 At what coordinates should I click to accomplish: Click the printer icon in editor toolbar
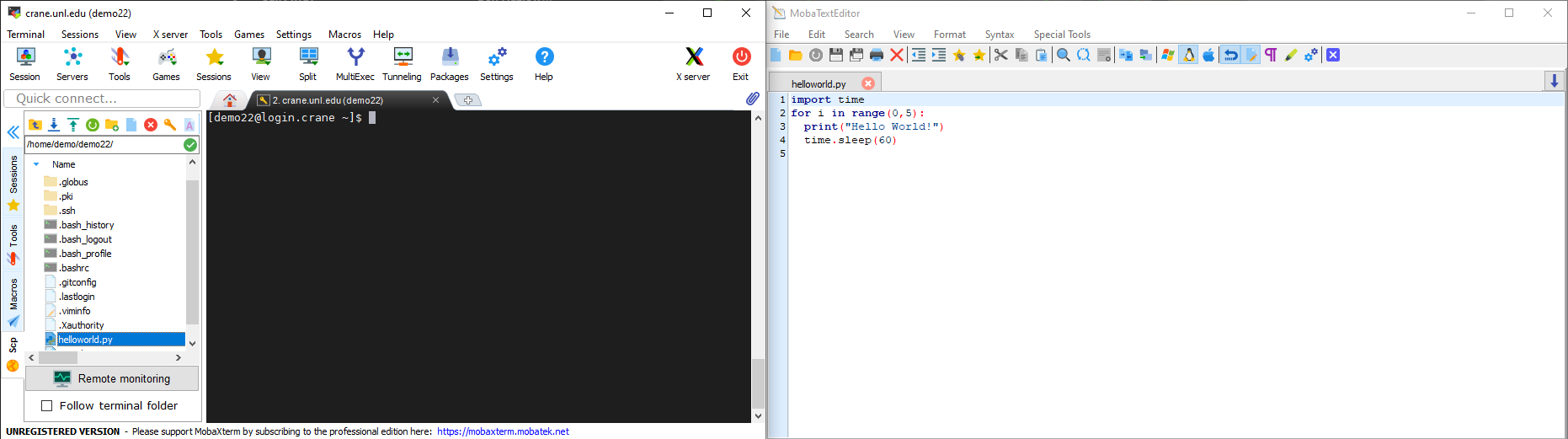[x=876, y=55]
